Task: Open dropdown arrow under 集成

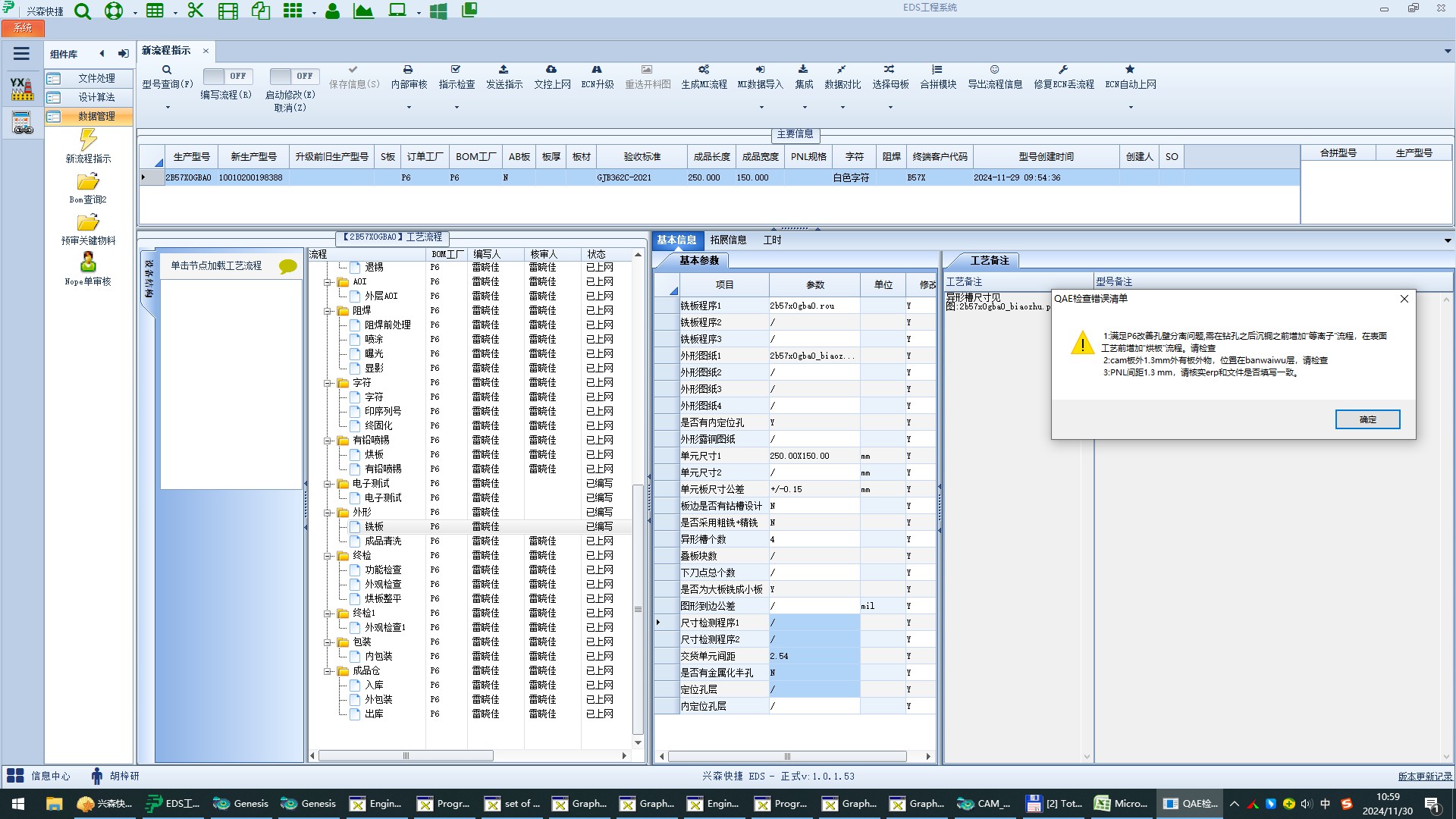Action: click(x=803, y=108)
